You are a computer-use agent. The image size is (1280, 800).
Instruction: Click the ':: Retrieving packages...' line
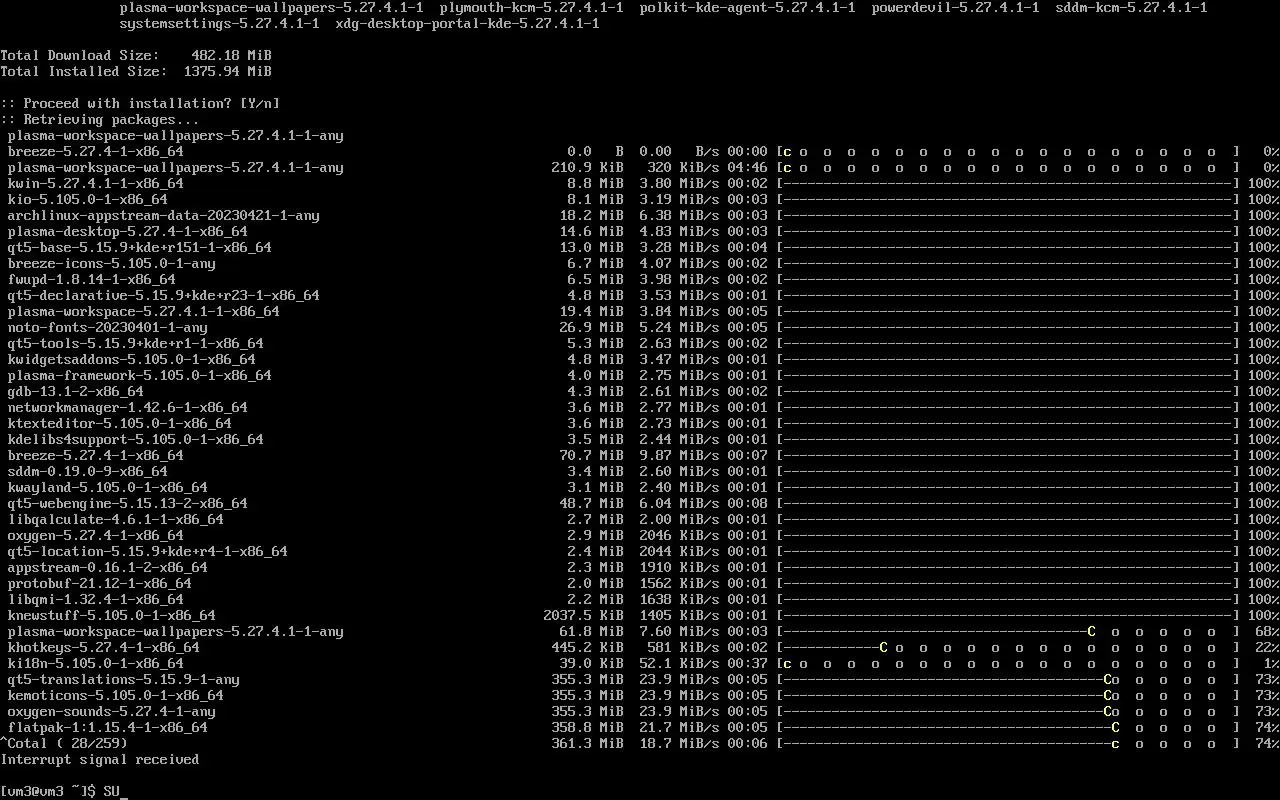pyautogui.click(x=100, y=120)
